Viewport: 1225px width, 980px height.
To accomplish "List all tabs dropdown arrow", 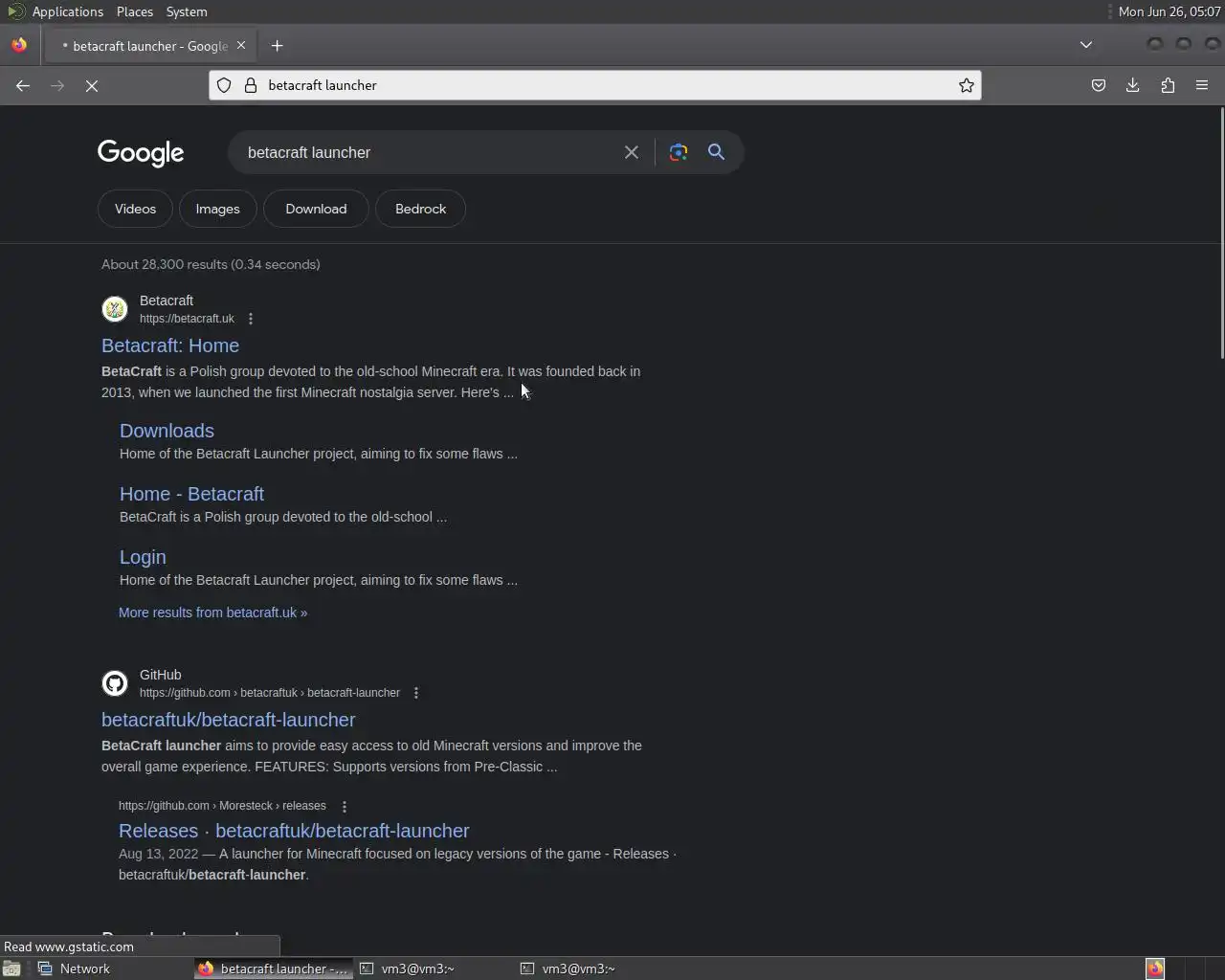I will 1086,45.
